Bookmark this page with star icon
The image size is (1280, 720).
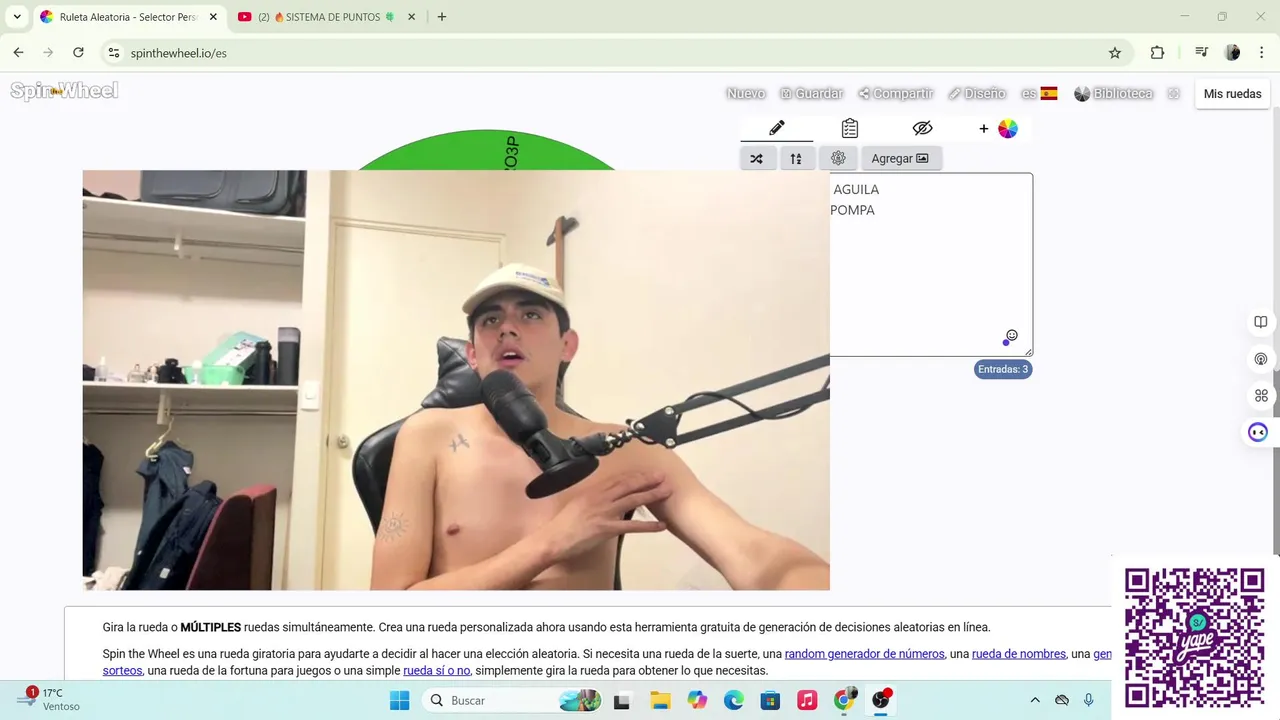point(1115,53)
